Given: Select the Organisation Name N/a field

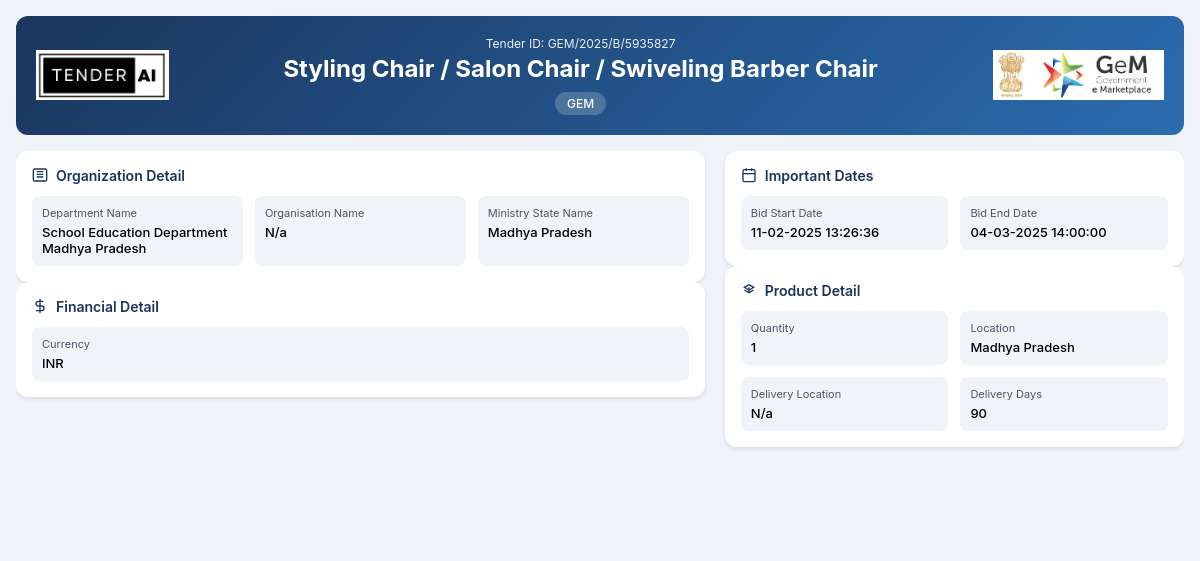Looking at the screenshot, I should click(360, 231).
